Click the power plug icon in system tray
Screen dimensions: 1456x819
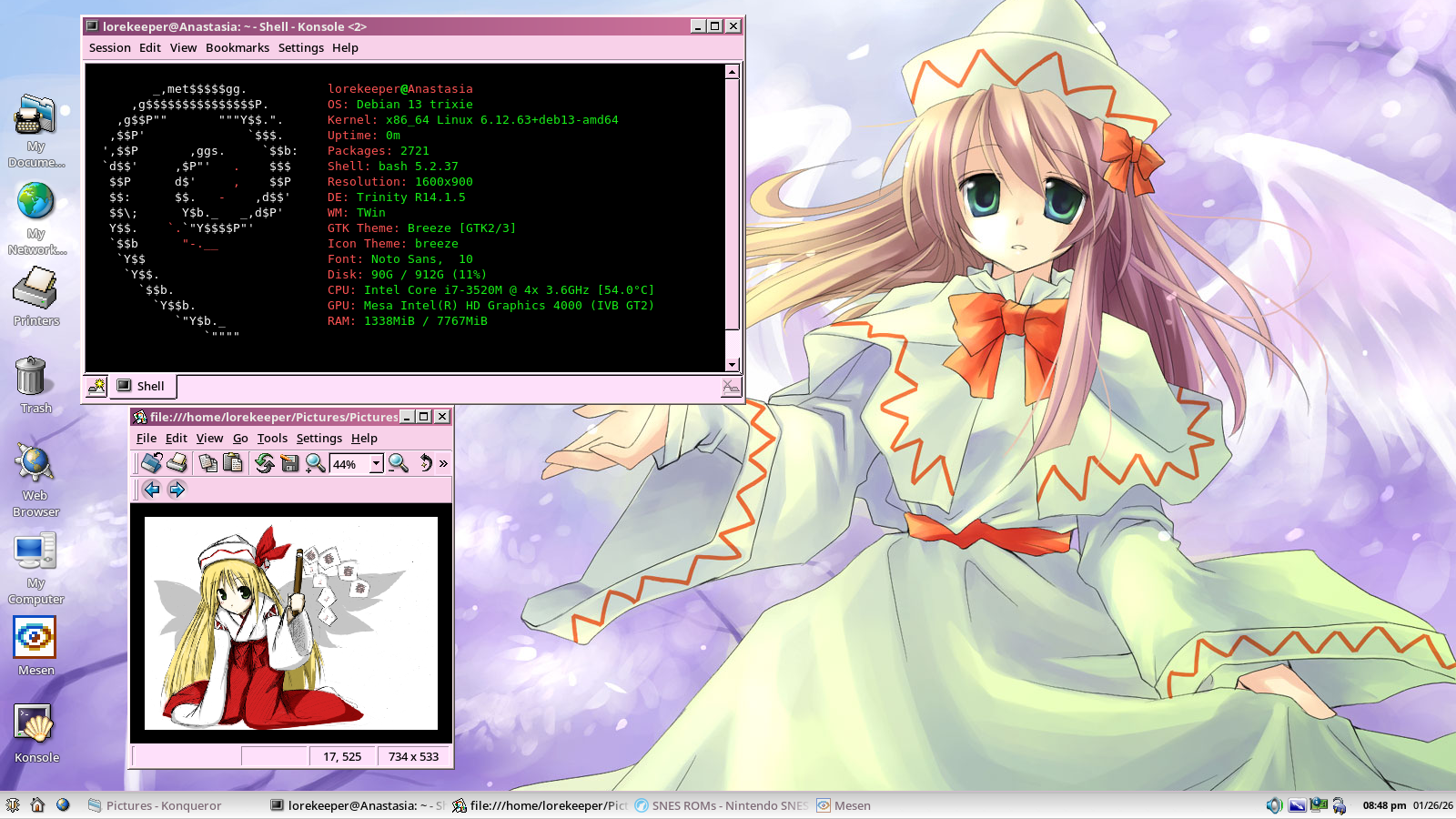(x=1340, y=805)
